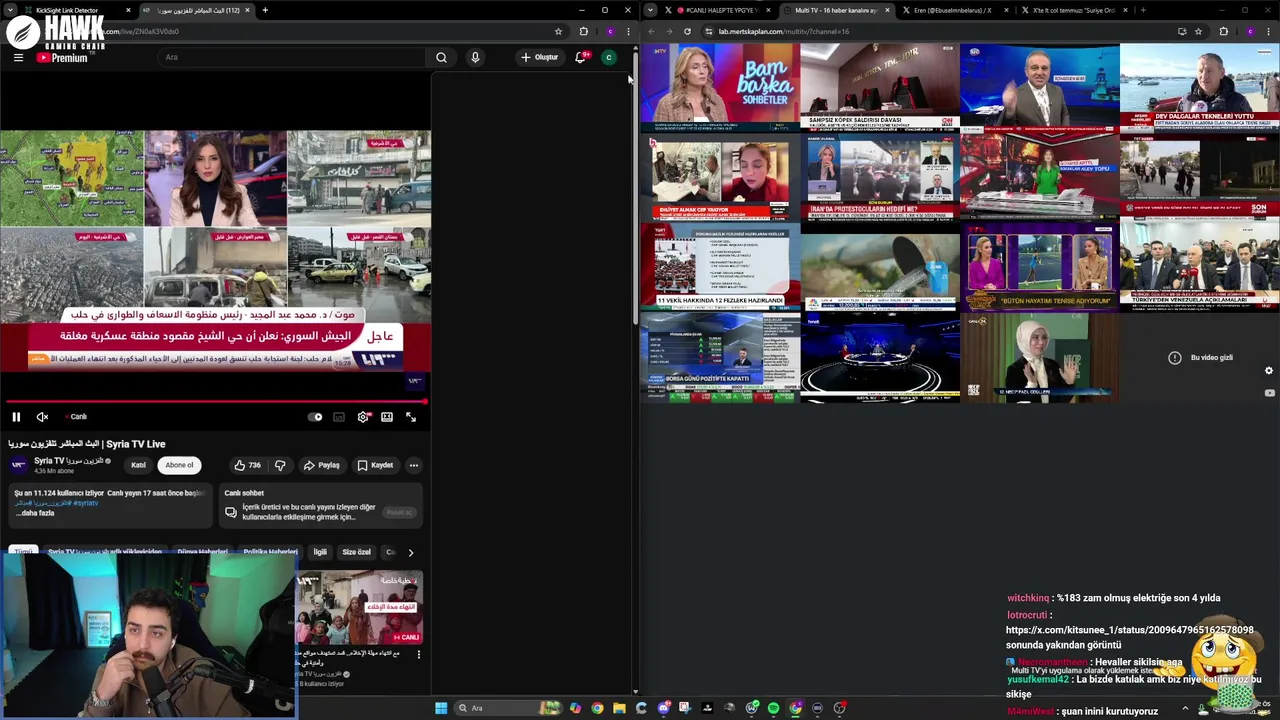This screenshot has width=1280, height=720.
Task: Expand description with ...daha fazla
Action: pyautogui.click(x=36, y=513)
